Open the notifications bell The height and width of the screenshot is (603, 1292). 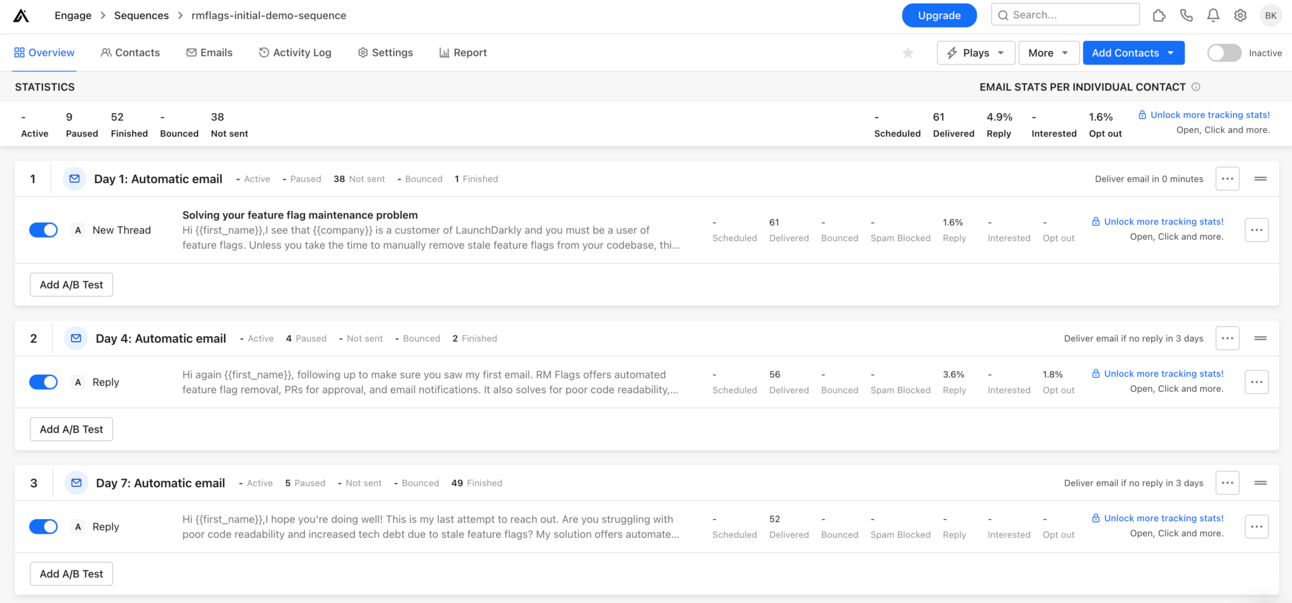pos(1213,15)
